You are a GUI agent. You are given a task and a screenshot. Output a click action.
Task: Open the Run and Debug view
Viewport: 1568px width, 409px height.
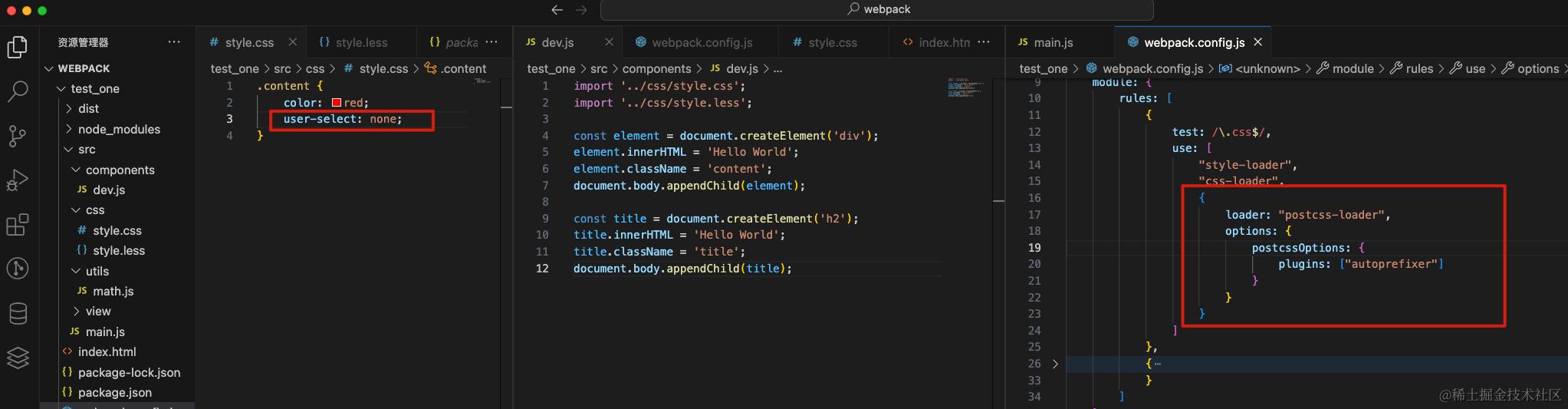(x=18, y=180)
